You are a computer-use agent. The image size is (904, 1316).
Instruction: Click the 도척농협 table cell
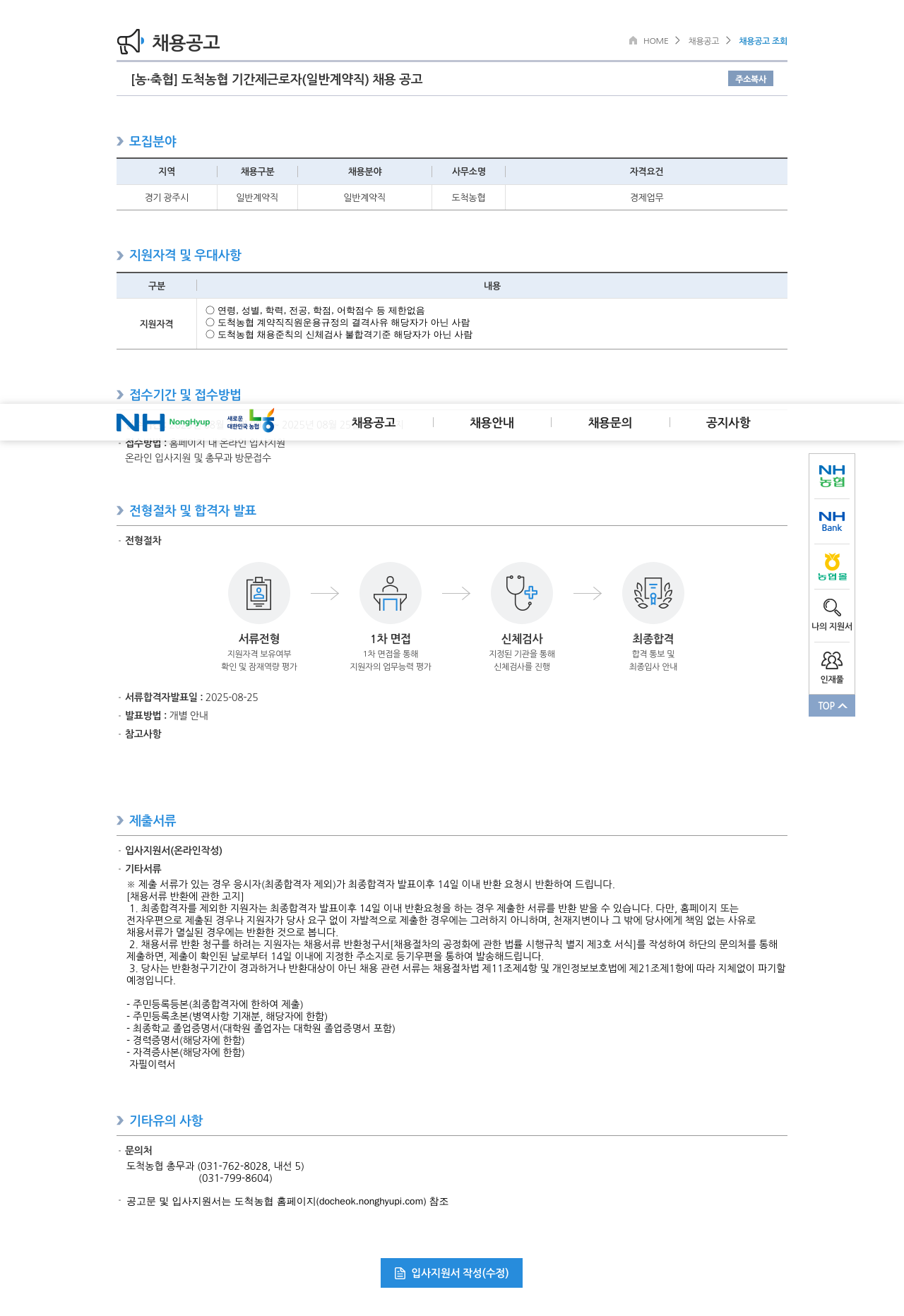click(x=468, y=198)
